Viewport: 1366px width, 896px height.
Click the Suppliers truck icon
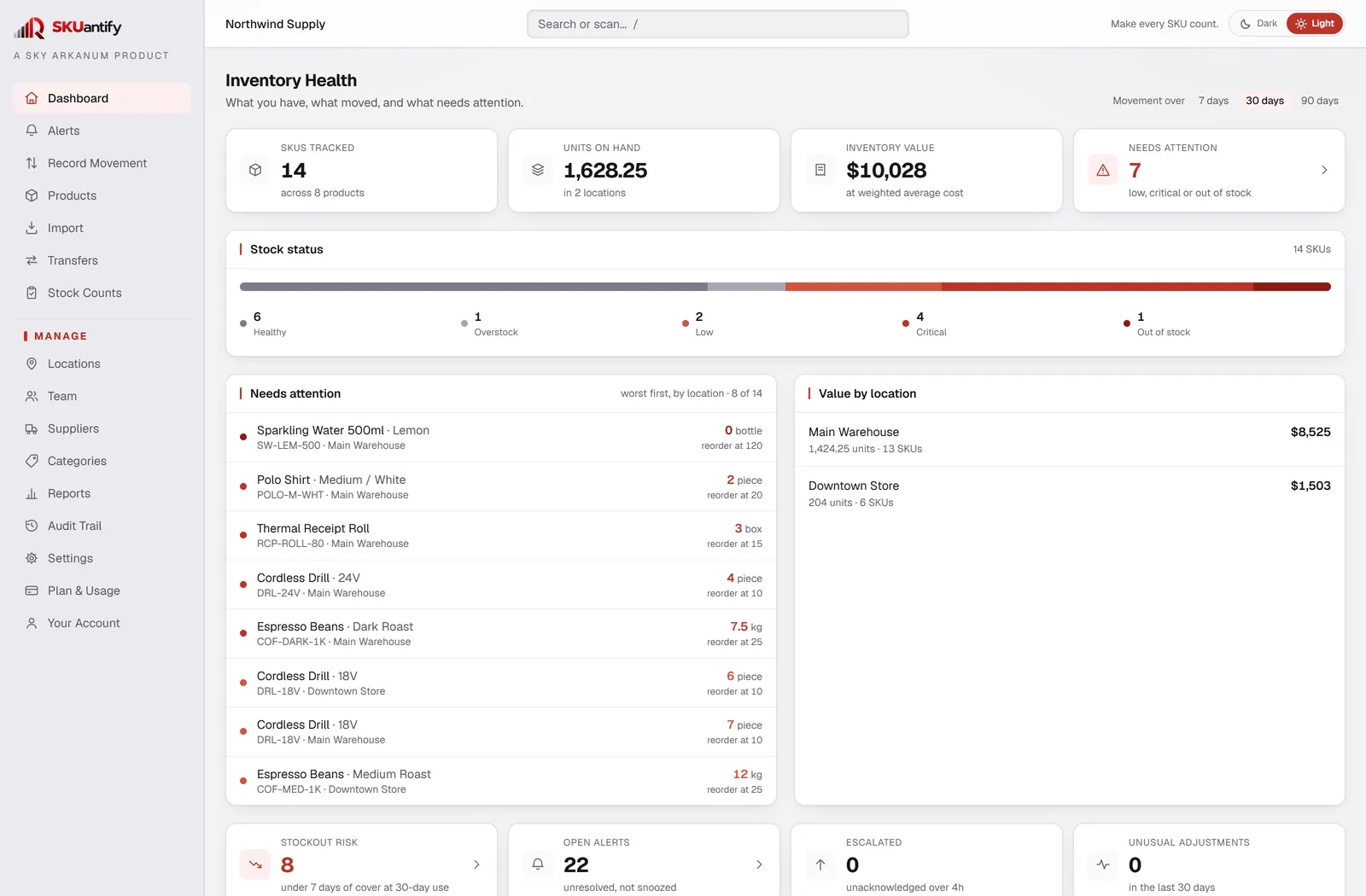click(32, 428)
